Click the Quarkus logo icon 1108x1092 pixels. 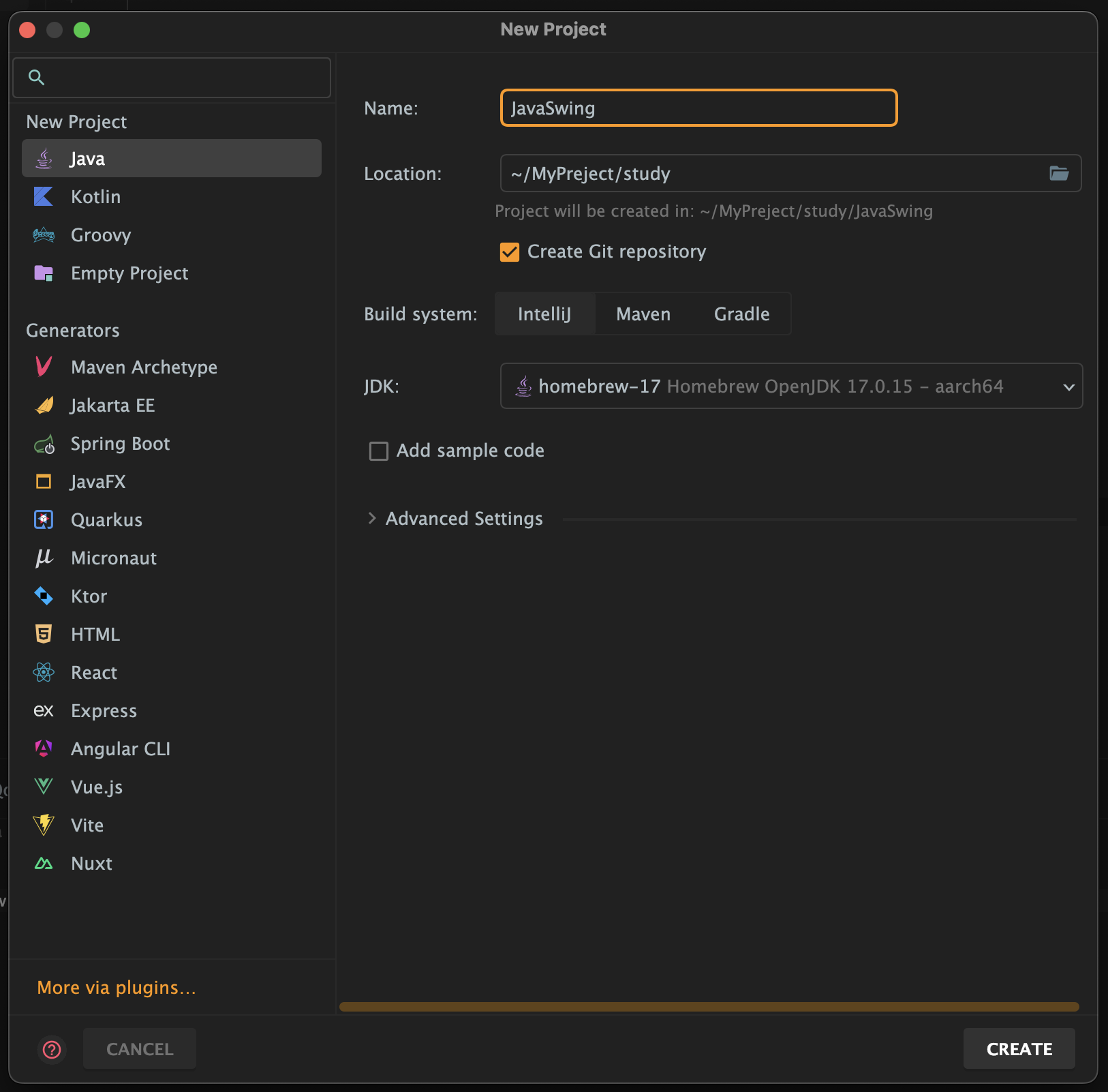pos(44,520)
